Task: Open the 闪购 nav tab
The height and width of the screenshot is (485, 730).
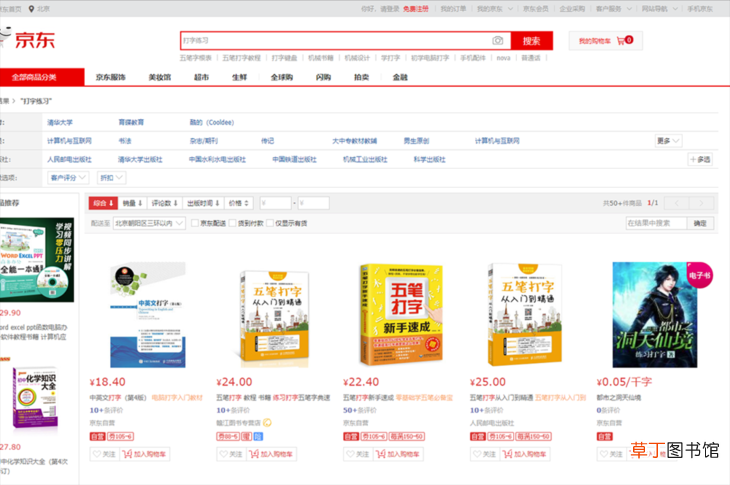Action: click(x=323, y=77)
